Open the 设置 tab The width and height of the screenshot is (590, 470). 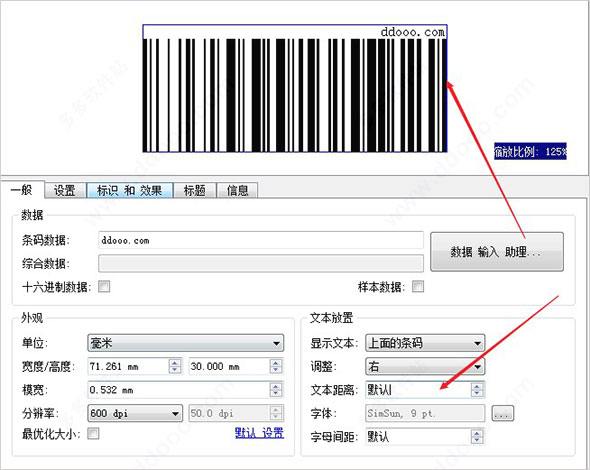click(65, 190)
